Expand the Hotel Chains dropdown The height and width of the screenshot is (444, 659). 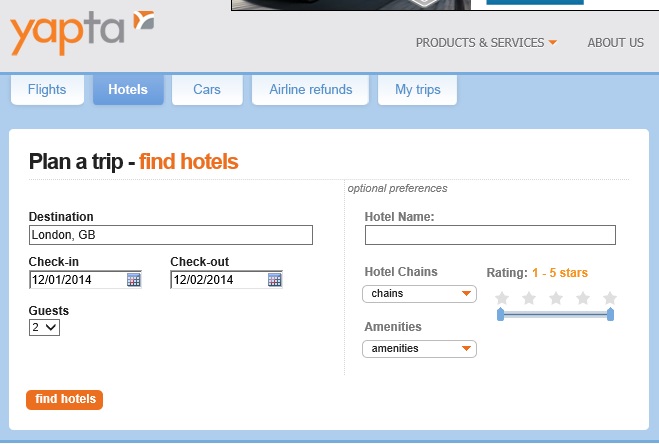point(419,294)
